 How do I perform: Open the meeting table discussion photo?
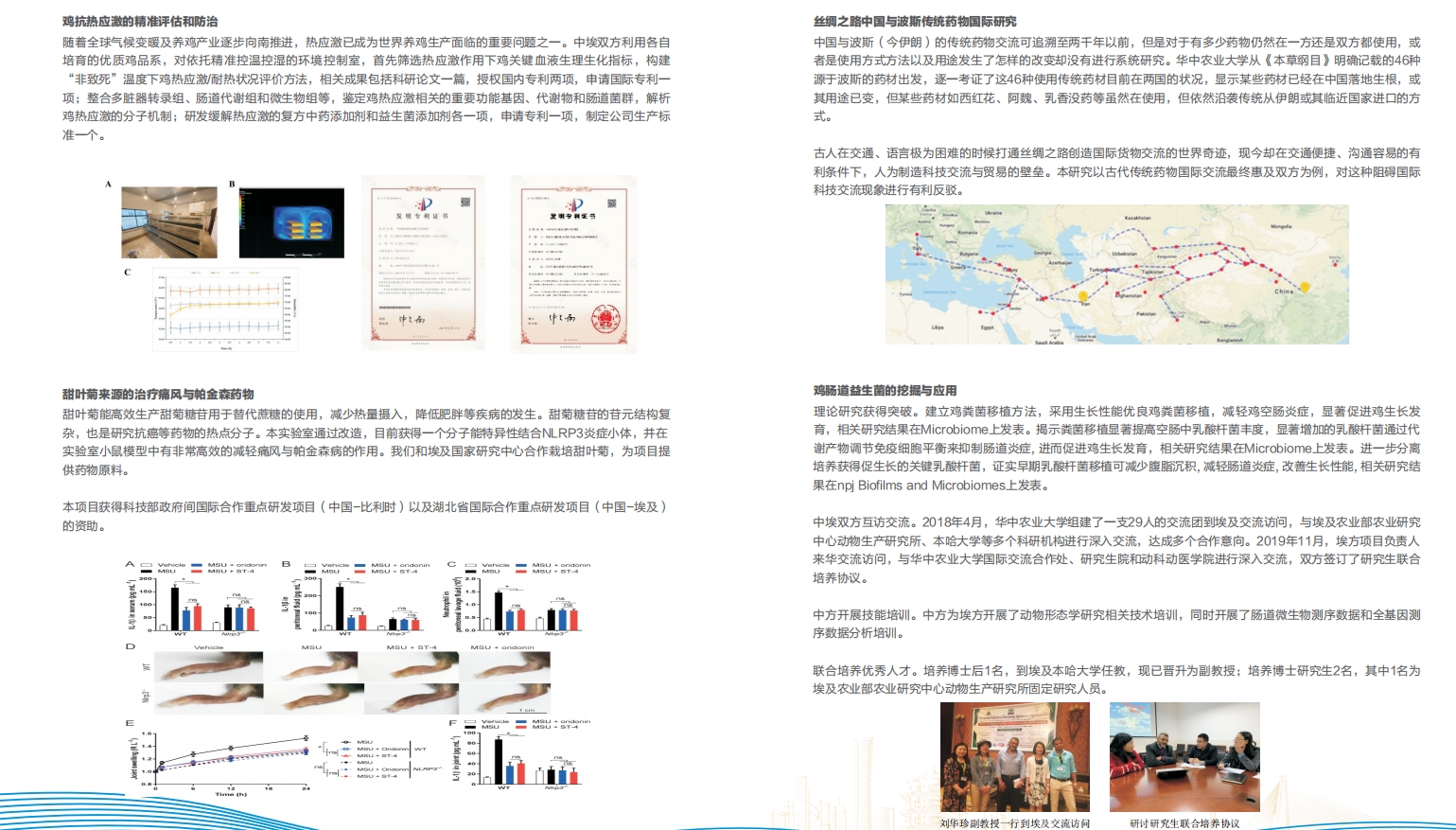click(1184, 757)
